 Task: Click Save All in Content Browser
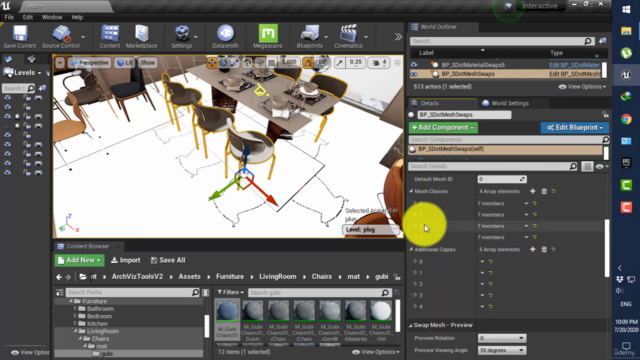[168, 260]
